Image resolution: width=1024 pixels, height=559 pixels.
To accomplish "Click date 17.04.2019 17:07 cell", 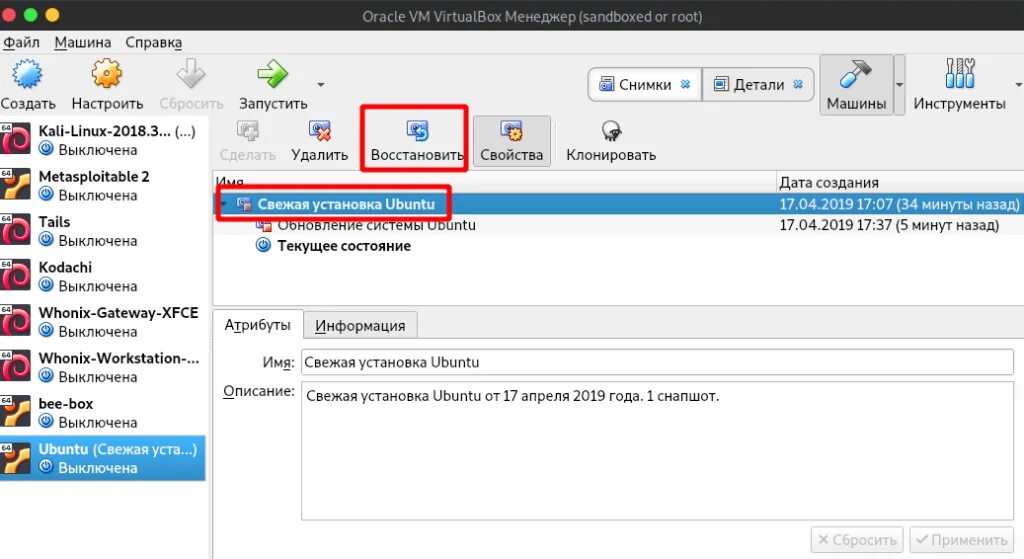I will coord(899,204).
